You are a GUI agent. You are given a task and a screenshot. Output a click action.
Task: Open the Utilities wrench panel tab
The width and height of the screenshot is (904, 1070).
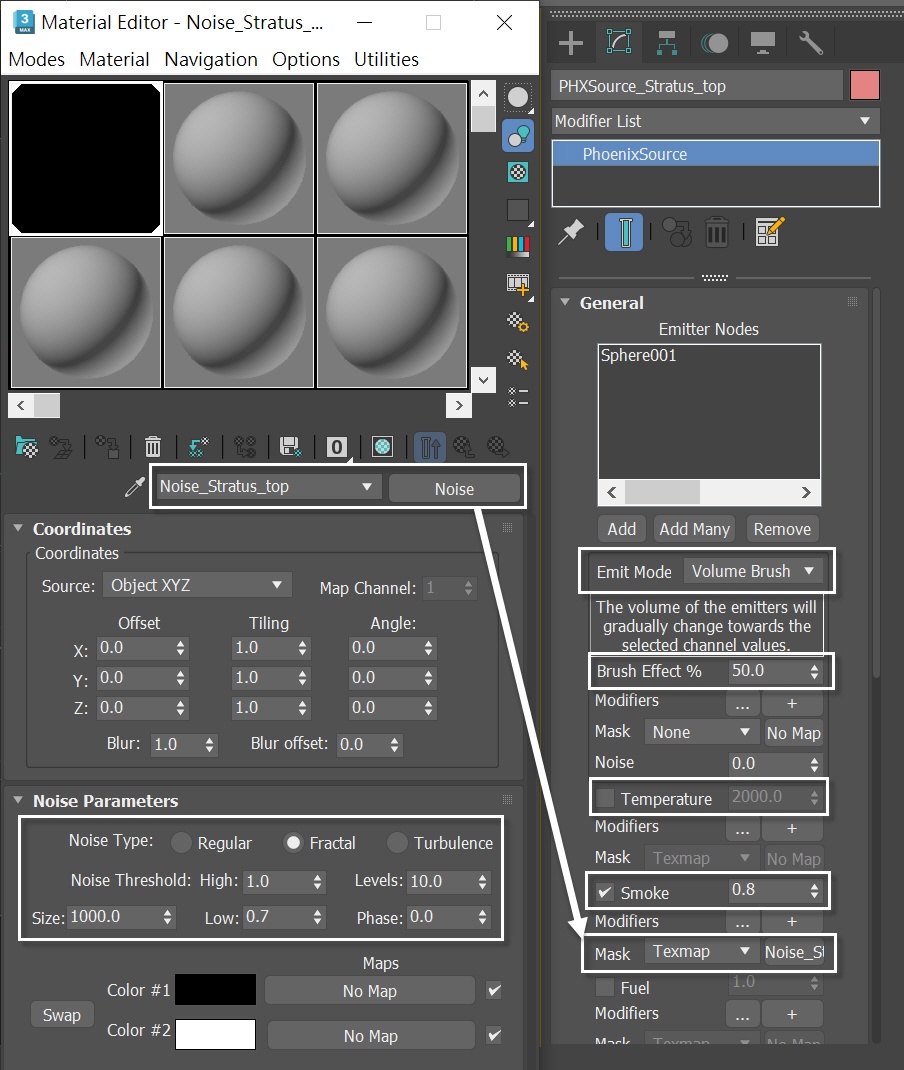(811, 43)
